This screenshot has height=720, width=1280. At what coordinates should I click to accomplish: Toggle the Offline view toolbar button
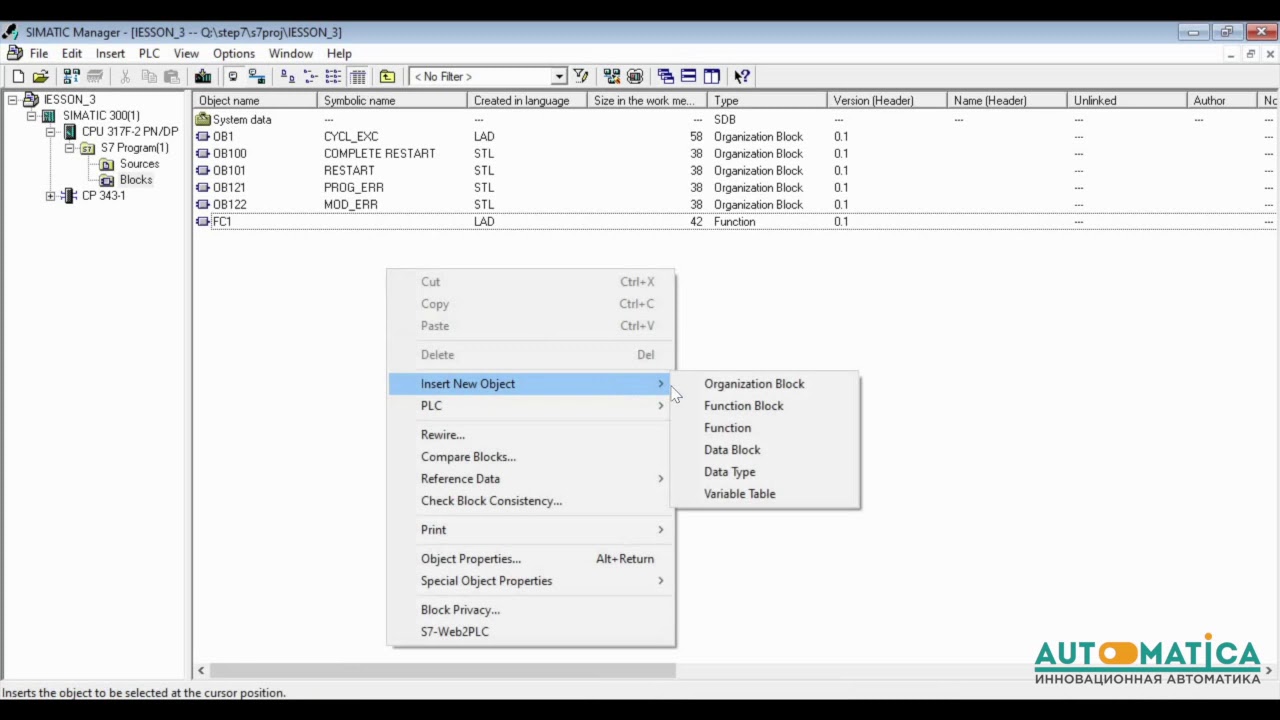(257, 76)
